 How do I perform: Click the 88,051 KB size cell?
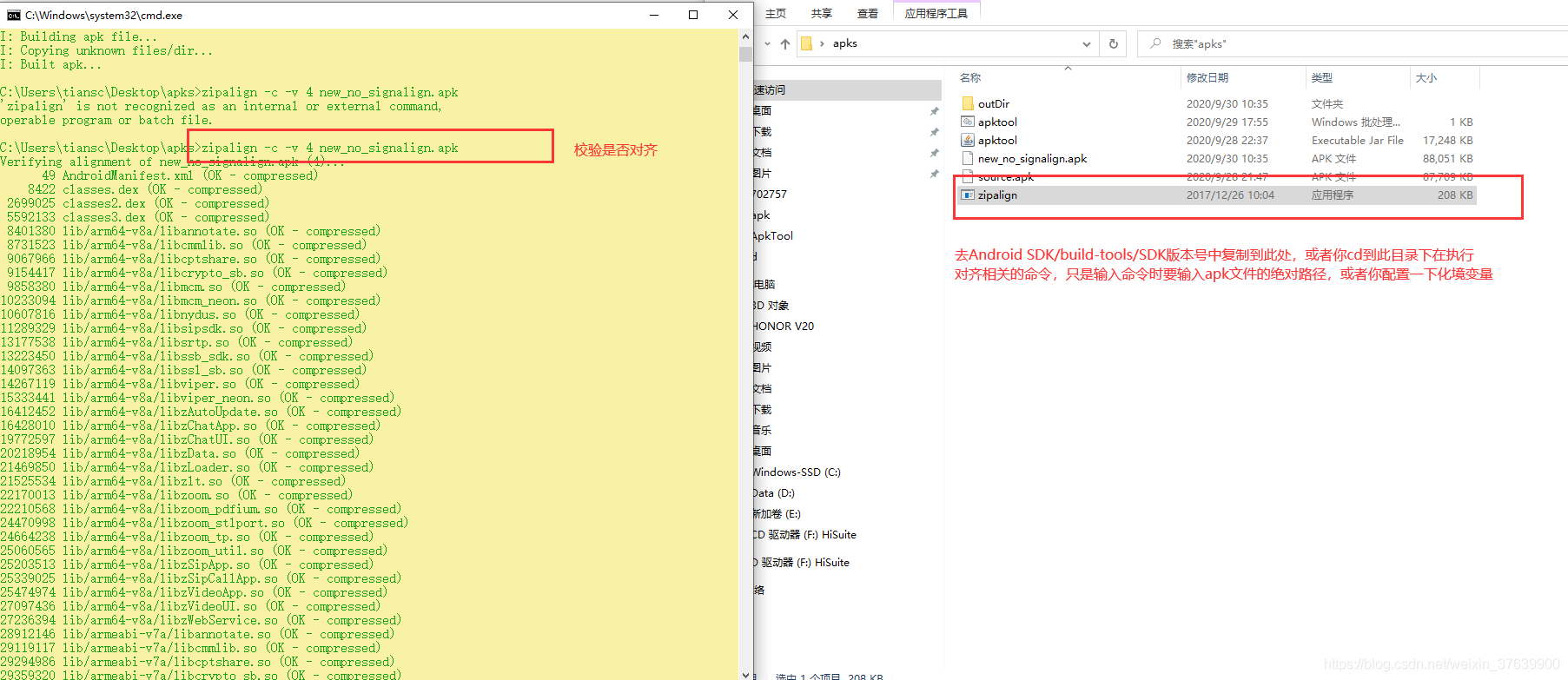(1448, 158)
